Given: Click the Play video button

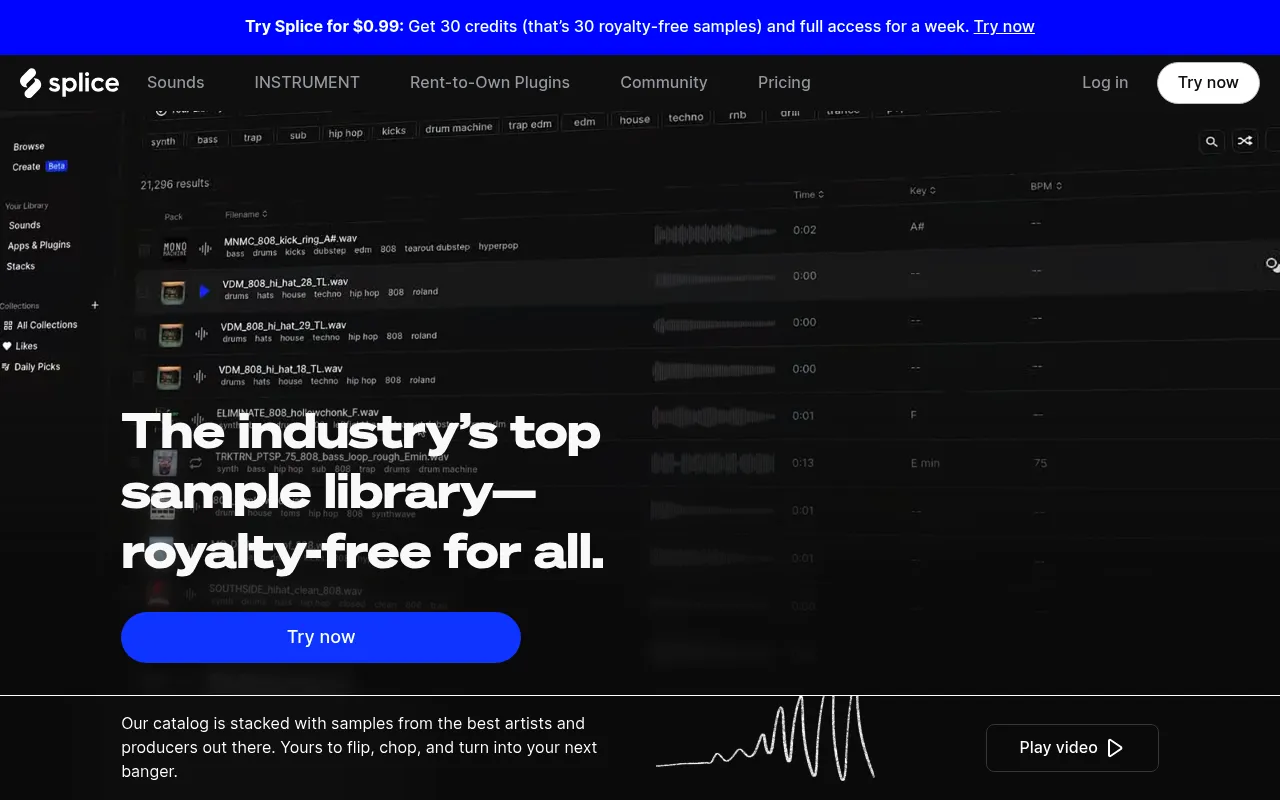Looking at the screenshot, I should [x=1072, y=748].
